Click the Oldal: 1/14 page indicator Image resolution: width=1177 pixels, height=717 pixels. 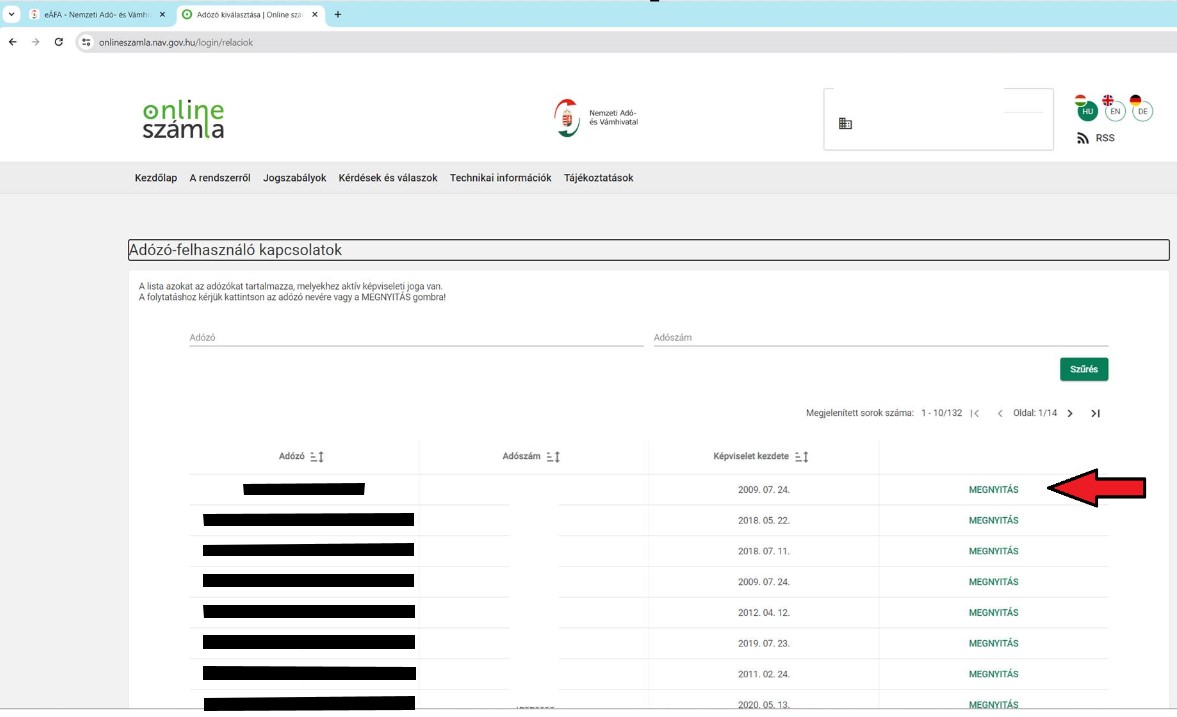coord(1034,413)
